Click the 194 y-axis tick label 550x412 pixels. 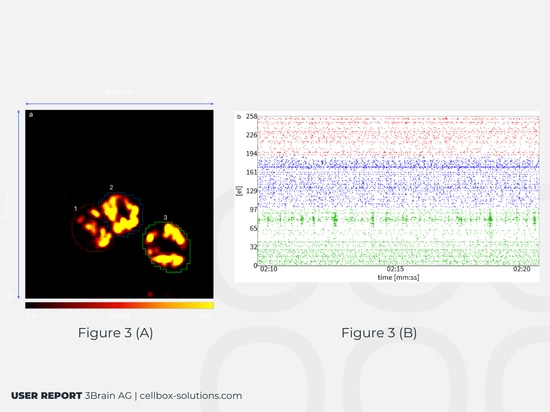click(x=251, y=154)
